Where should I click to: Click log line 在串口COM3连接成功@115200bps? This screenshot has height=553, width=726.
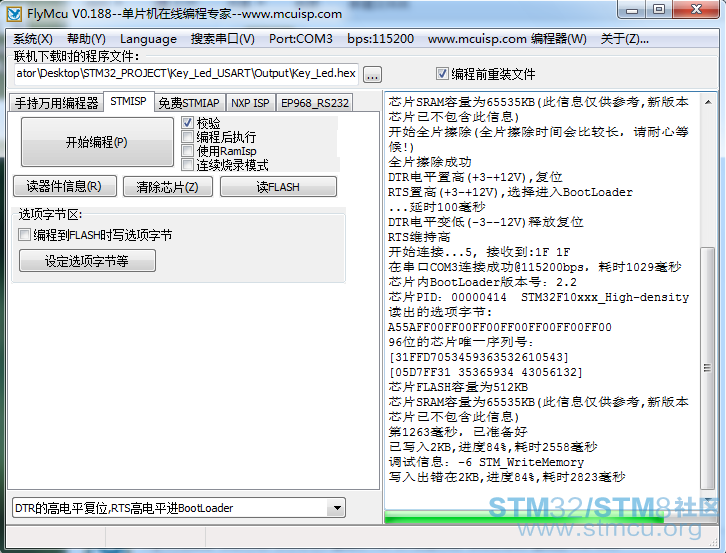point(535,267)
